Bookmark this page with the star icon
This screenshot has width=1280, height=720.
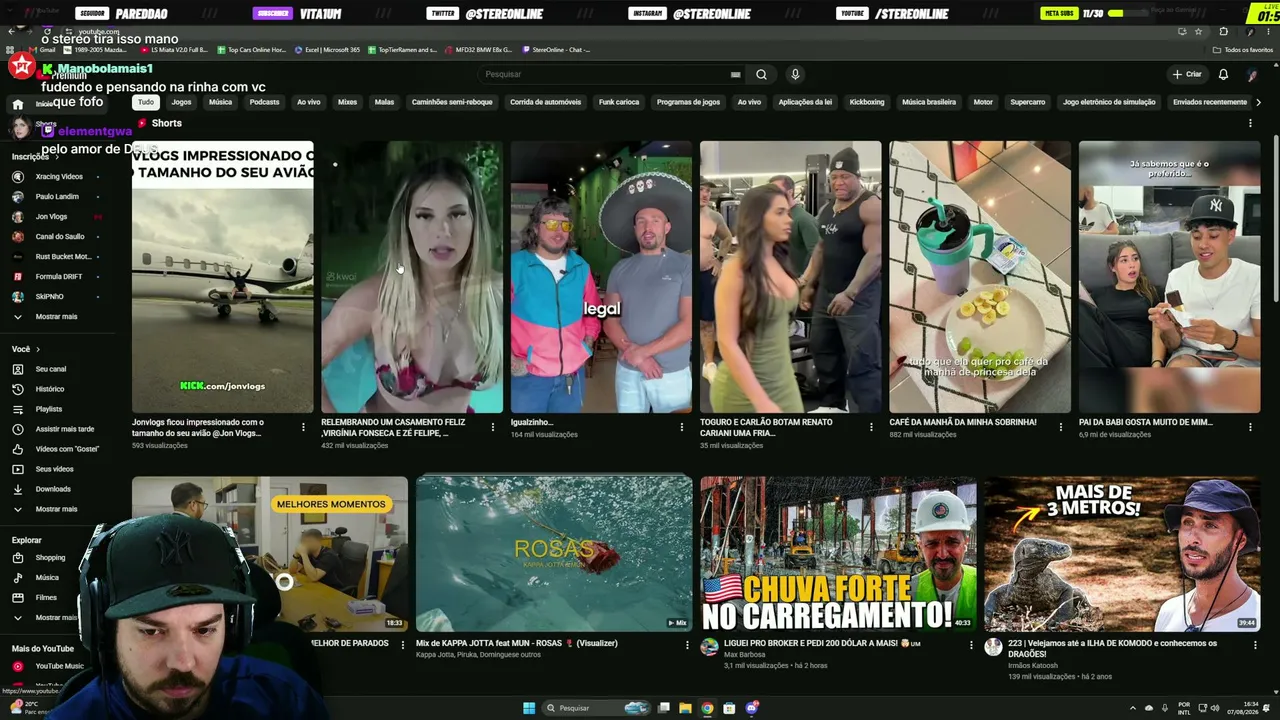click(x=1196, y=31)
